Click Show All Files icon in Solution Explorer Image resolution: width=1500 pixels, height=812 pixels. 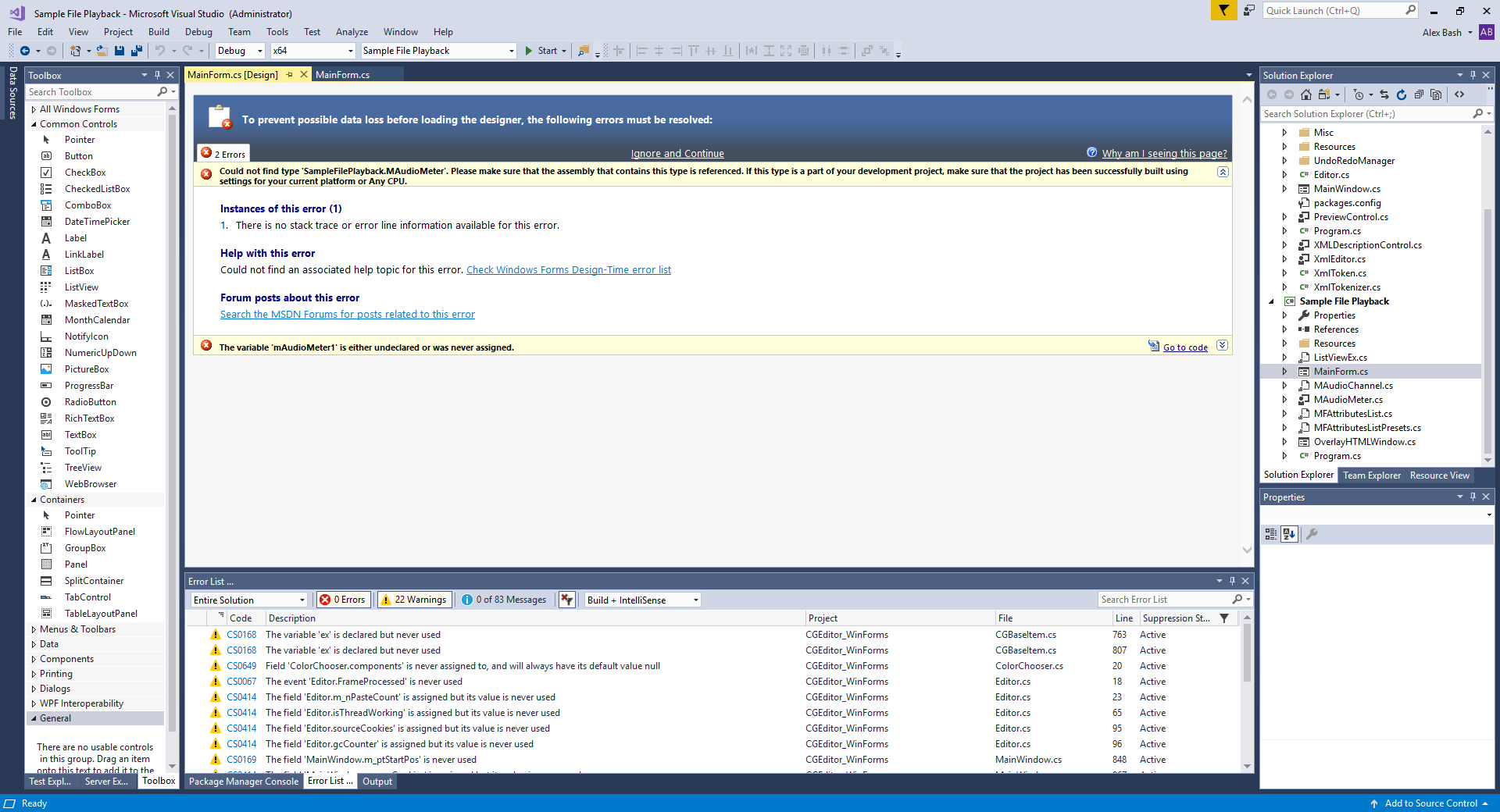1436,94
